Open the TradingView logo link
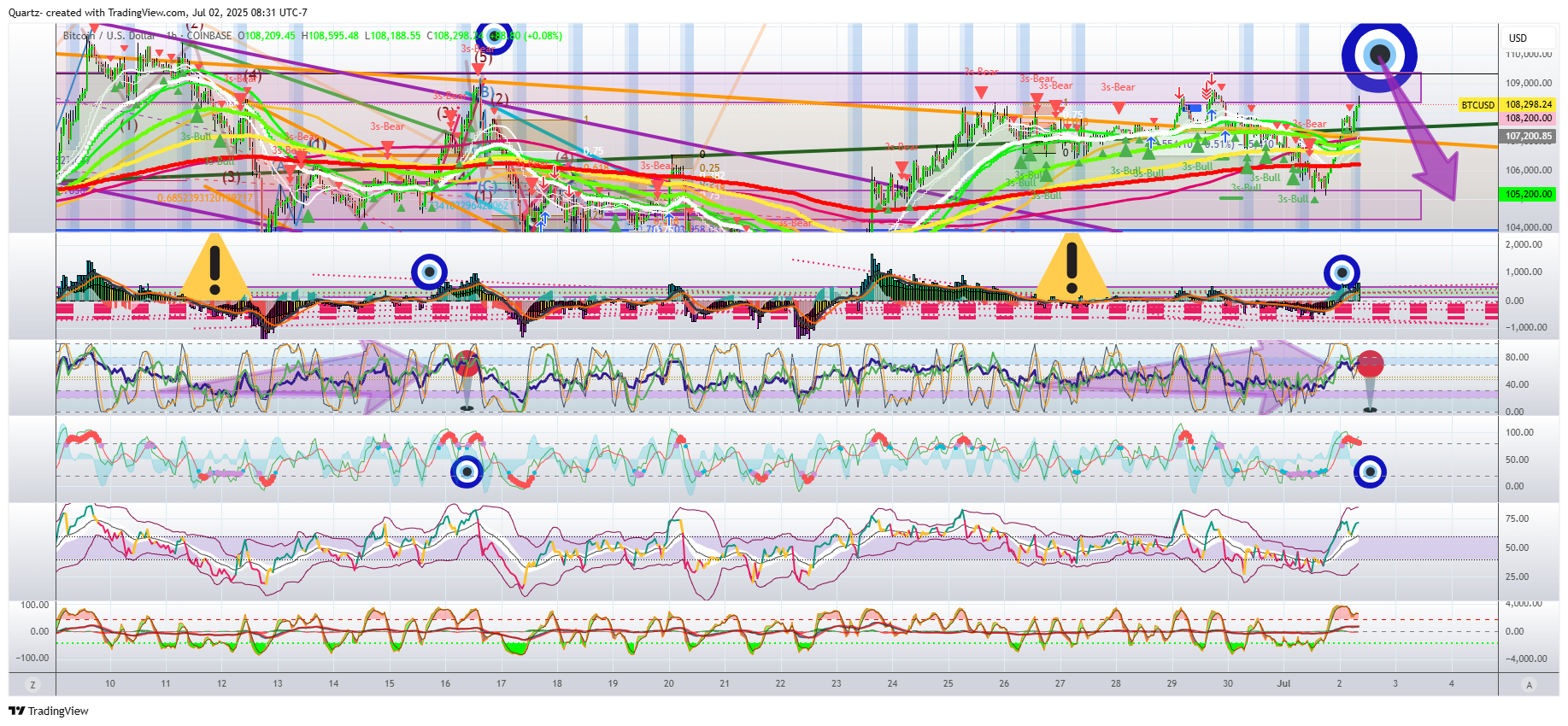1568x726 pixels. (49, 711)
